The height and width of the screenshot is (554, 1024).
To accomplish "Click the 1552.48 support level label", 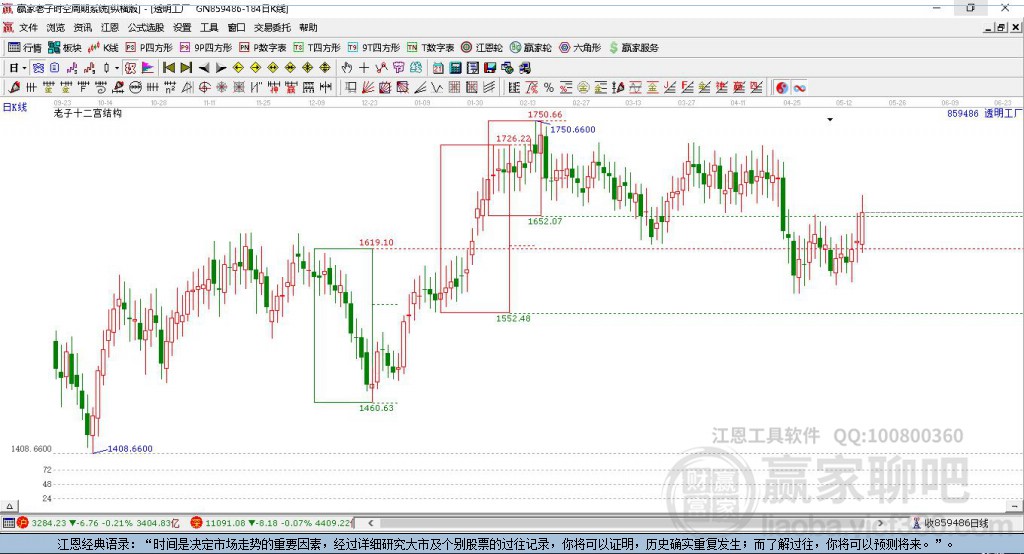I will (513, 318).
